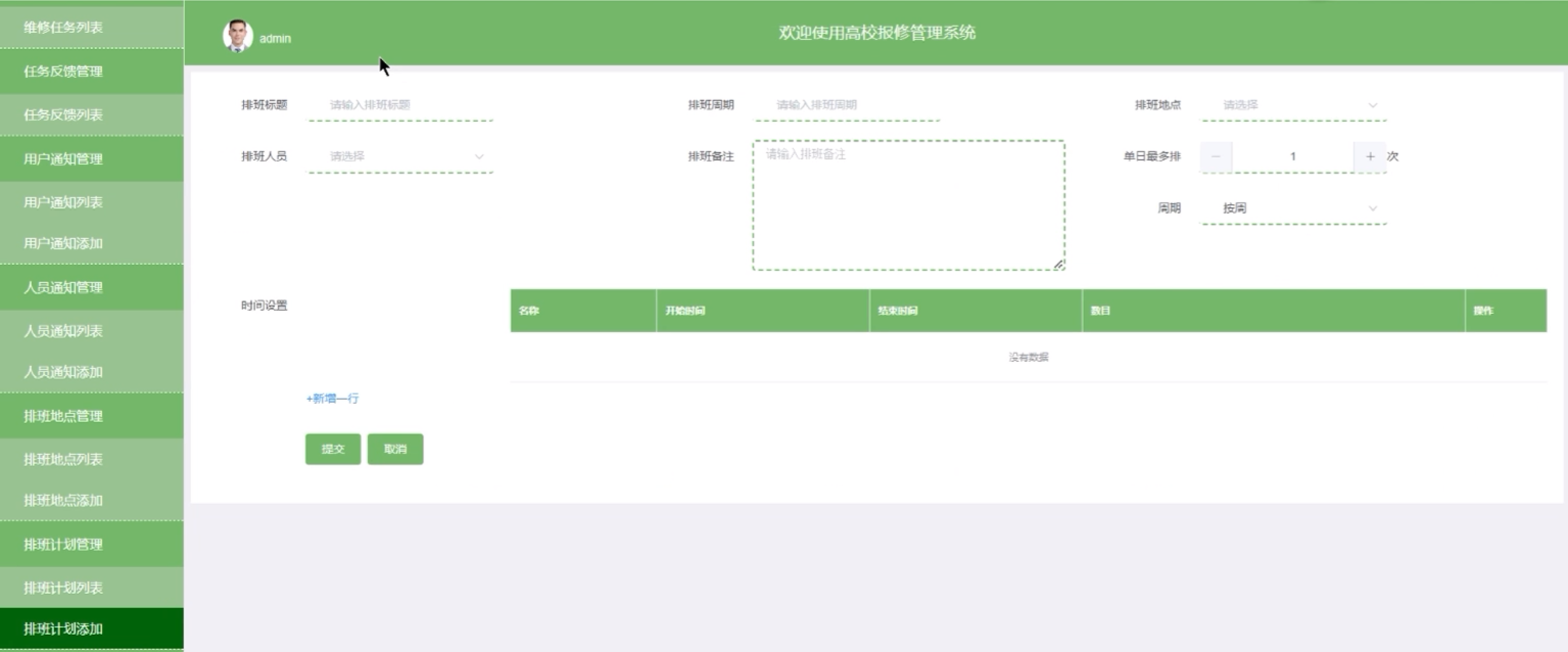1568x652 pixels.
Task: Open 排班计划列表 sidebar item
Action: point(63,588)
